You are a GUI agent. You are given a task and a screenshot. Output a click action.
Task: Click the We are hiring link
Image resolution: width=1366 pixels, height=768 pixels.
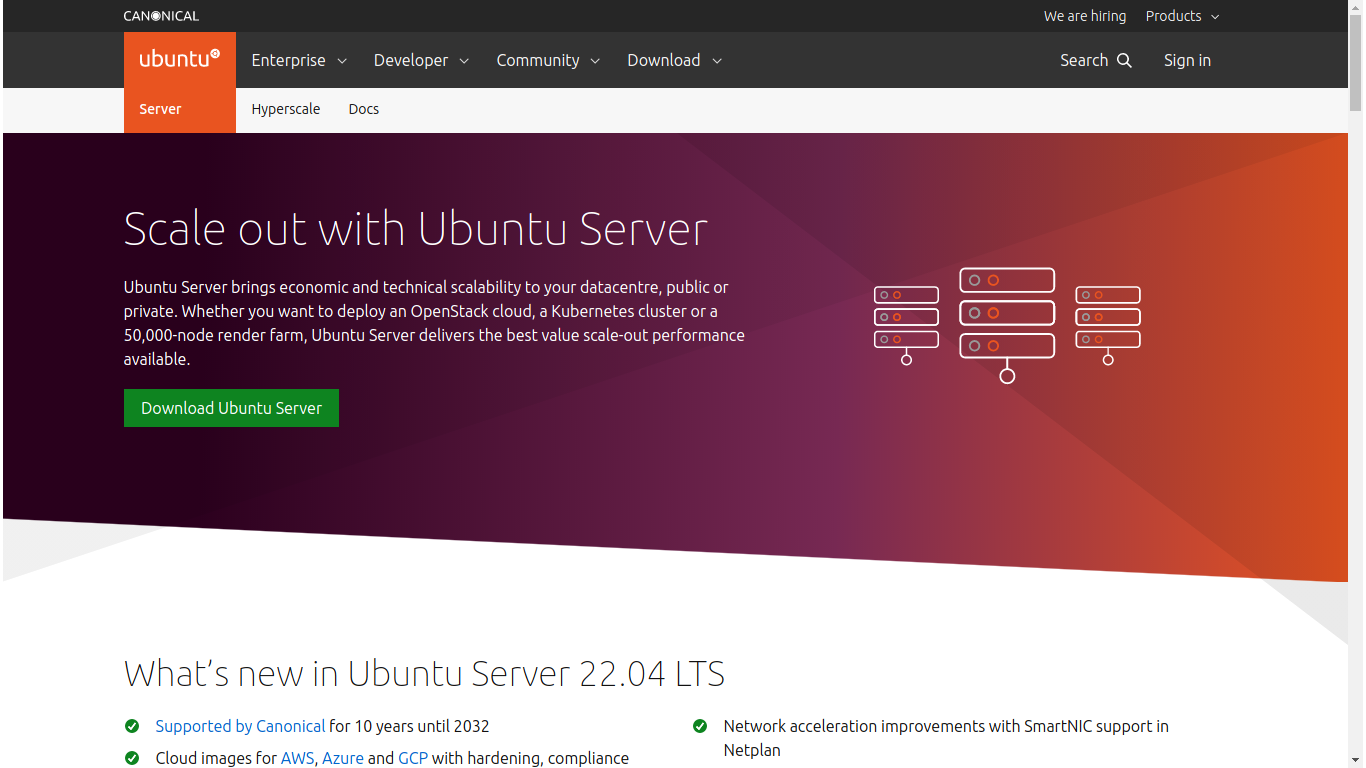click(x=1085, y=16)
